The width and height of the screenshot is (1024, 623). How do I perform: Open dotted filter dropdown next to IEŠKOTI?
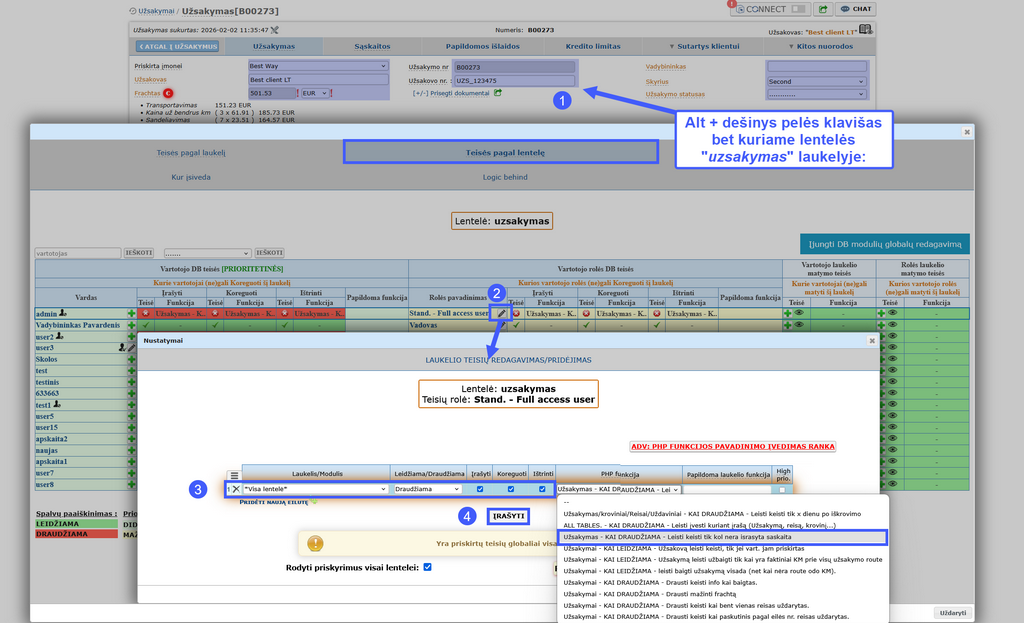coord(207,253)
